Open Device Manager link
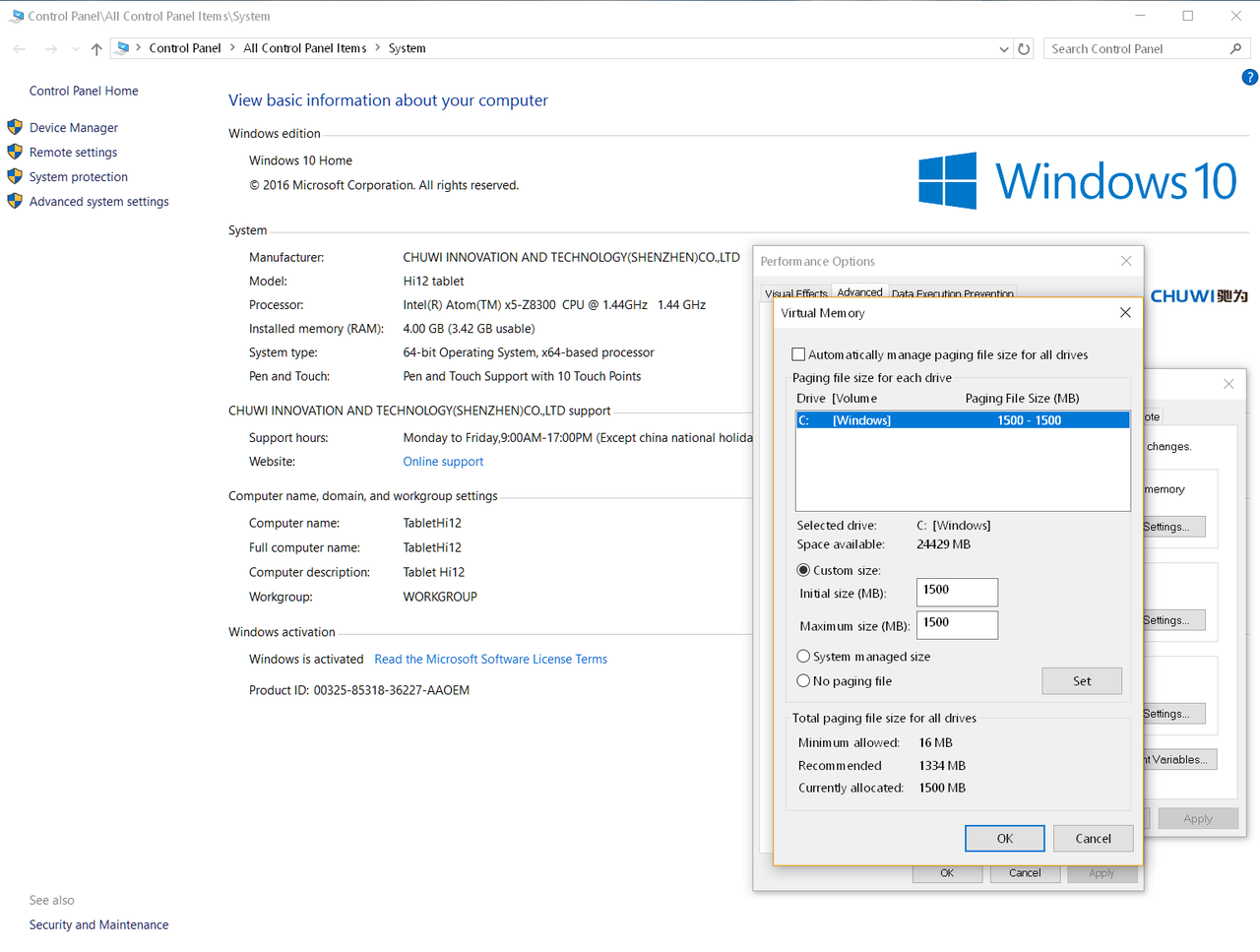The width and height of the screenshot is (1260, 952). [x=74, y=128]
